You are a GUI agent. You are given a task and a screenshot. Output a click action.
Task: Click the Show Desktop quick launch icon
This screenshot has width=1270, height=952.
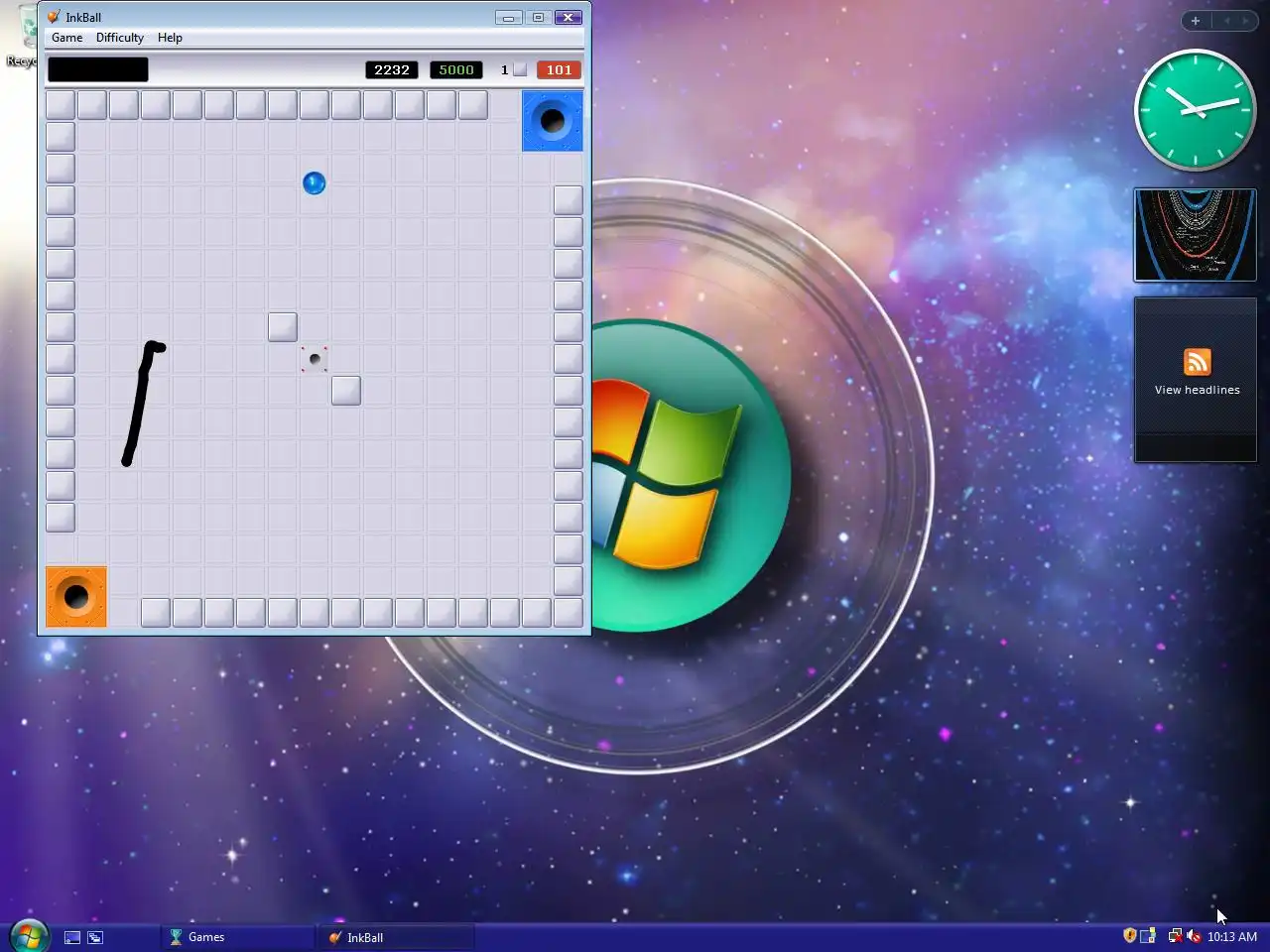pyautogui.click(x=72, y=937)
